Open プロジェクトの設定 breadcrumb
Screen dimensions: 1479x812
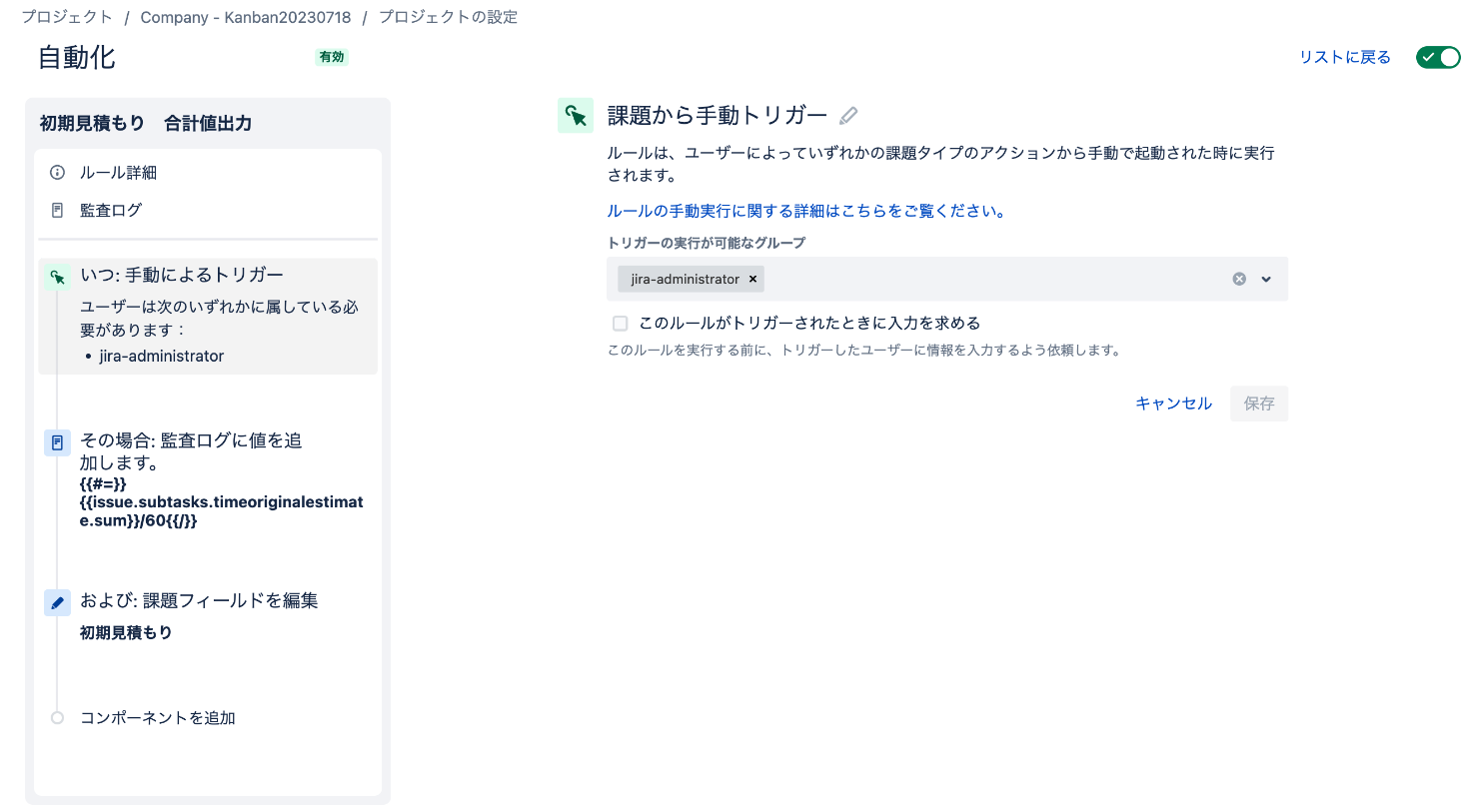(x=448, y=17)
